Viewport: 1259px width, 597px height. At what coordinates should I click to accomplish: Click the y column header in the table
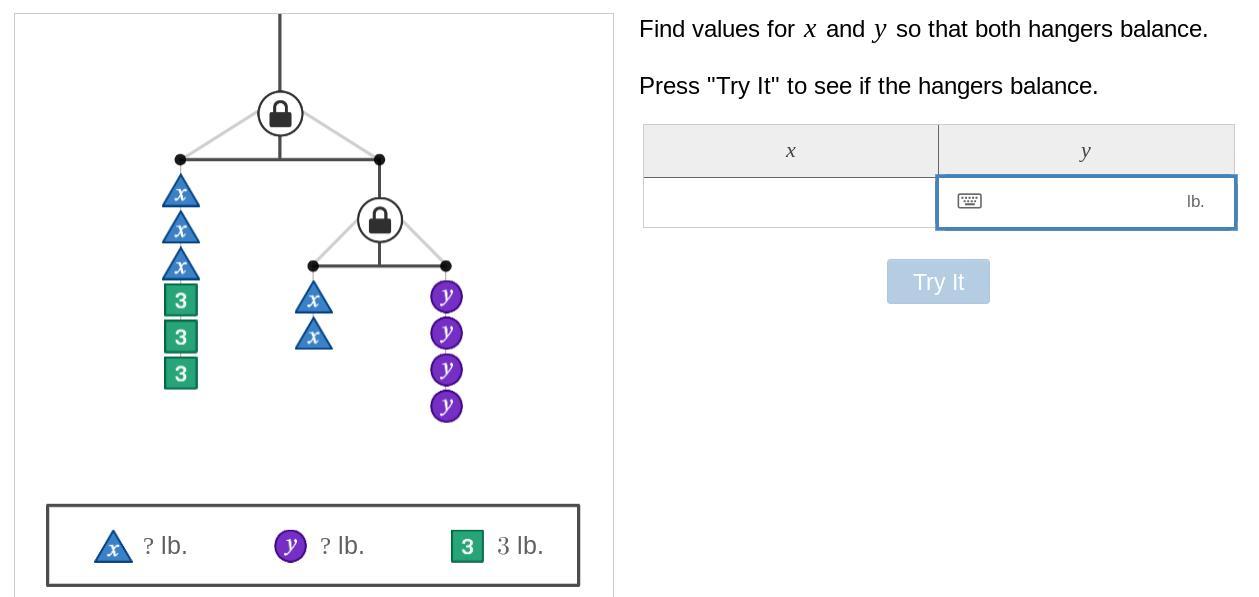point(1085,151)
